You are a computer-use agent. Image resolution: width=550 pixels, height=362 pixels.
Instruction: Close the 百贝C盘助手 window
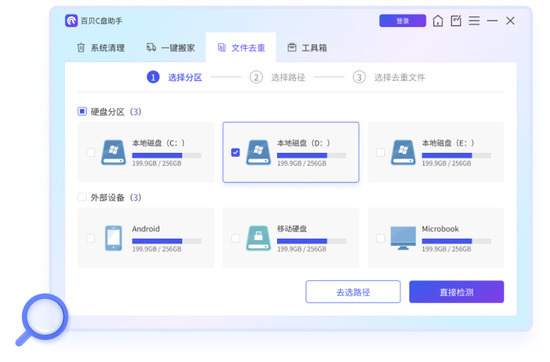(x=510, y=21)
